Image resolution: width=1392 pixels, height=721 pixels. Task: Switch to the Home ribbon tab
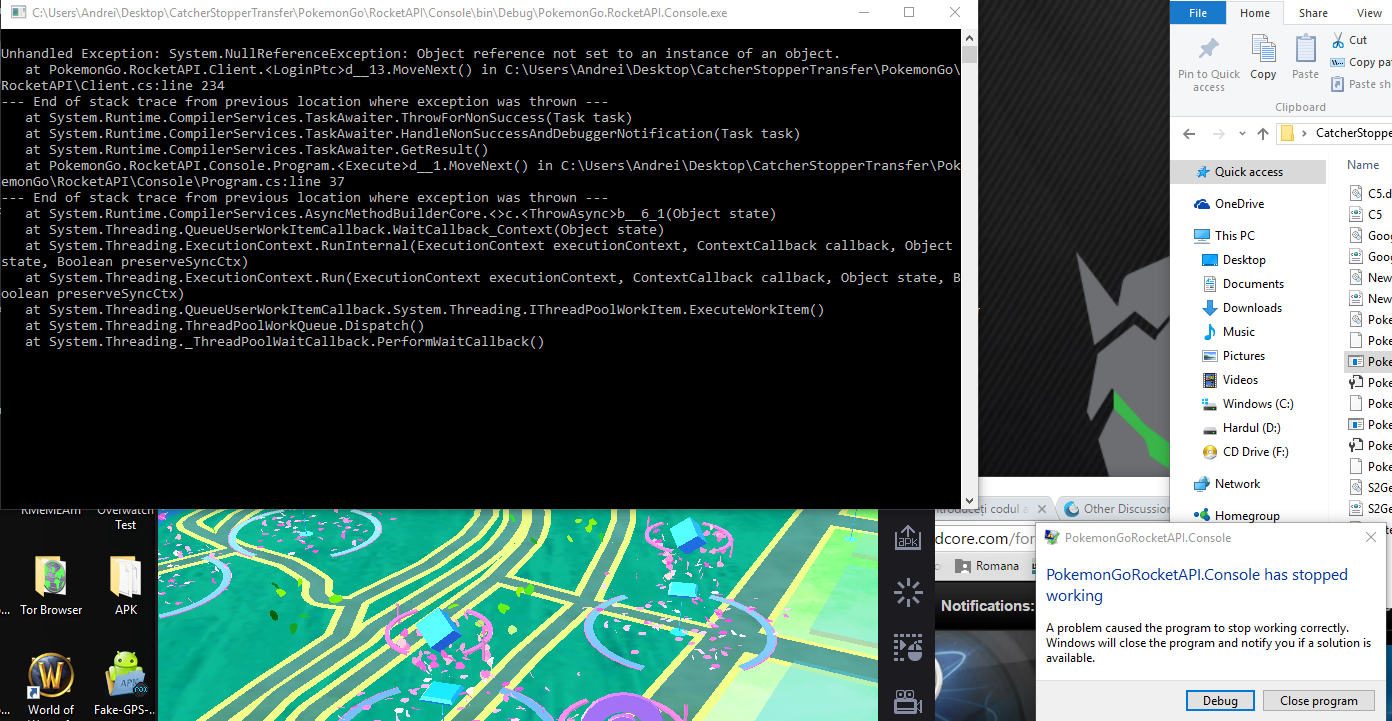coord(1254,13)
